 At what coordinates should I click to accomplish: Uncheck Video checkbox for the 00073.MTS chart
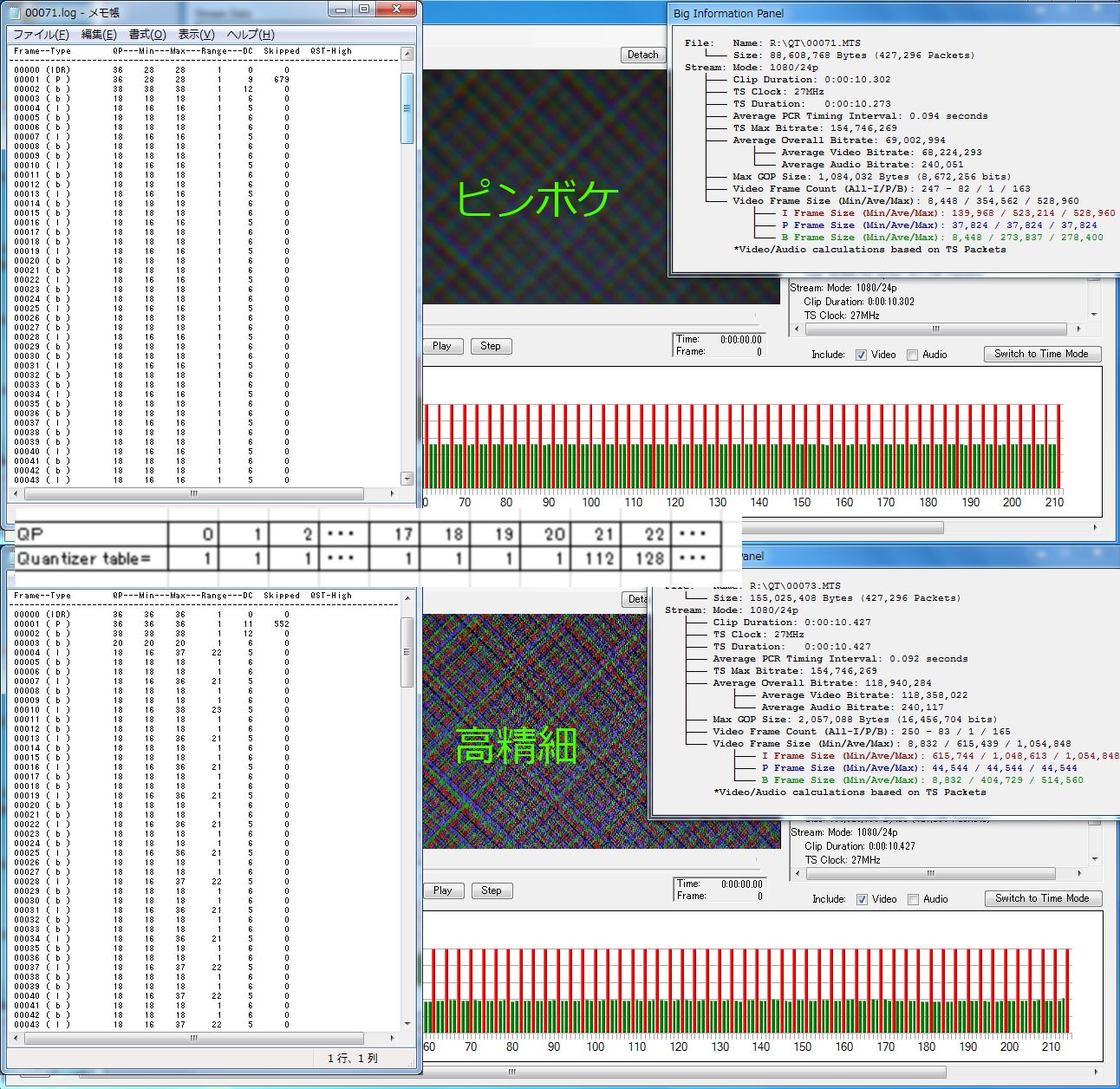point(862,899)
